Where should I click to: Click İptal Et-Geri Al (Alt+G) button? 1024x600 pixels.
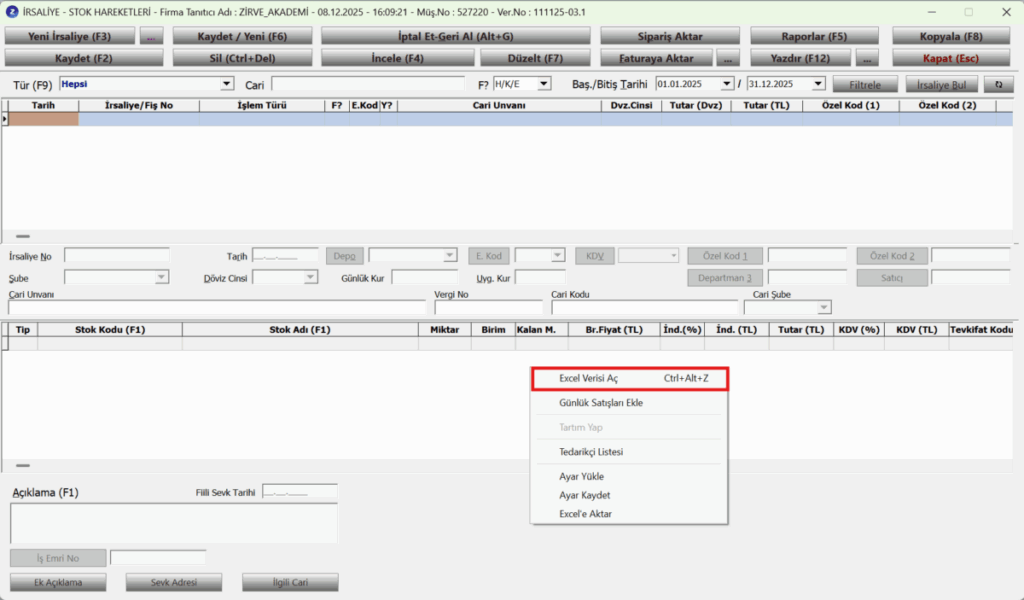(x=456, y=36)
